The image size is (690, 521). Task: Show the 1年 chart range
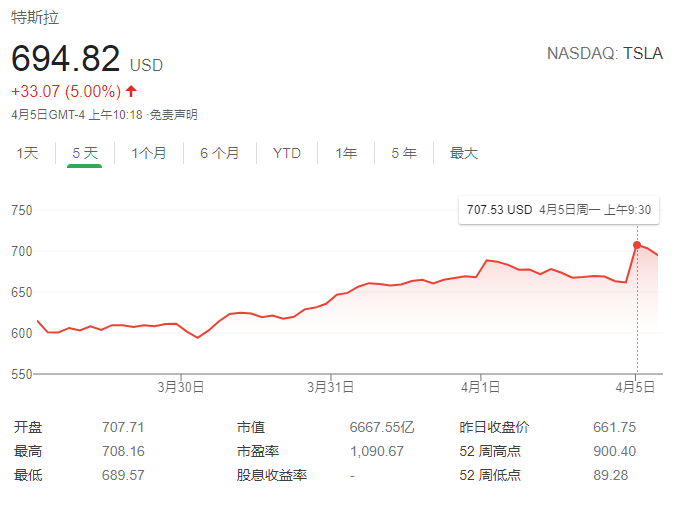pos(346,153)
